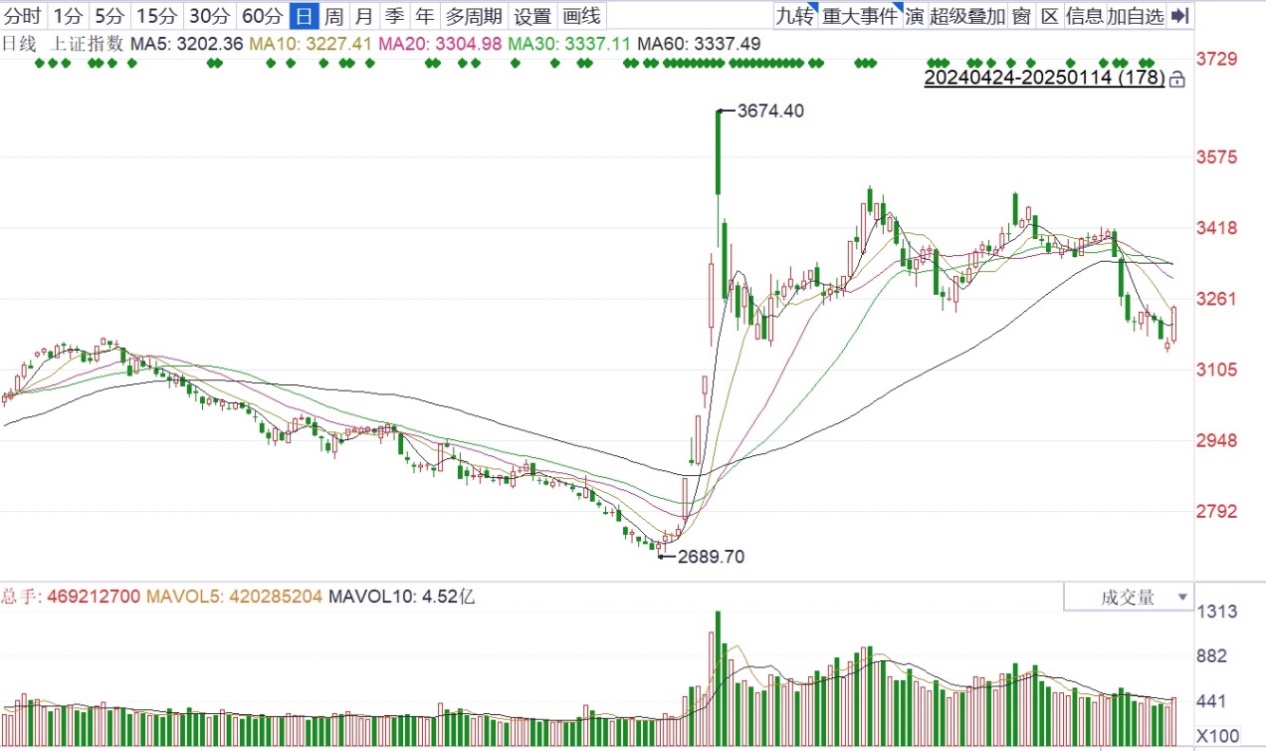Open the date range 20240424-20250114 link
This screenshot has height=751, width=1266.
coord(1044,78)
